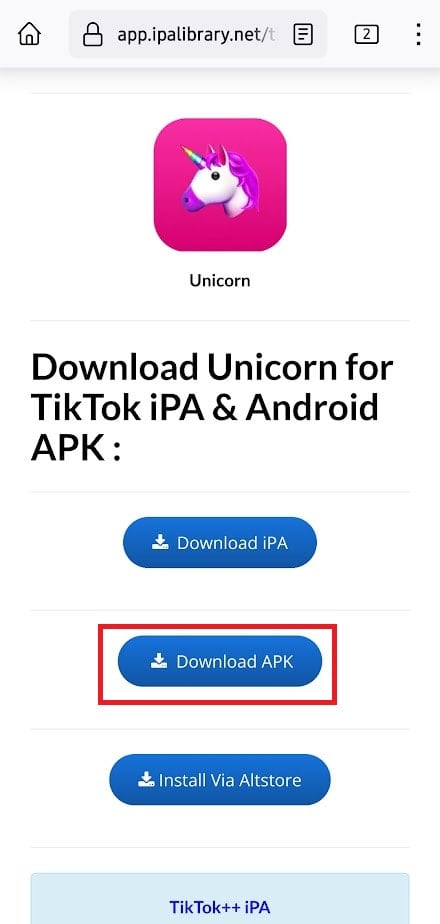This screenshot has height=924, width=440.
Task: Open site security info via lock icon
Action: 92,35
